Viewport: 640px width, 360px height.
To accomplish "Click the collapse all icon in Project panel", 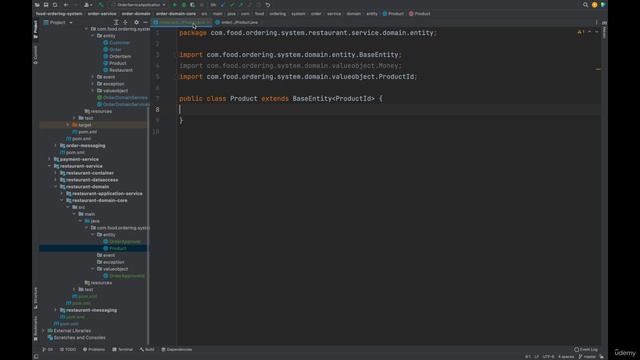I will click(126, 22).
